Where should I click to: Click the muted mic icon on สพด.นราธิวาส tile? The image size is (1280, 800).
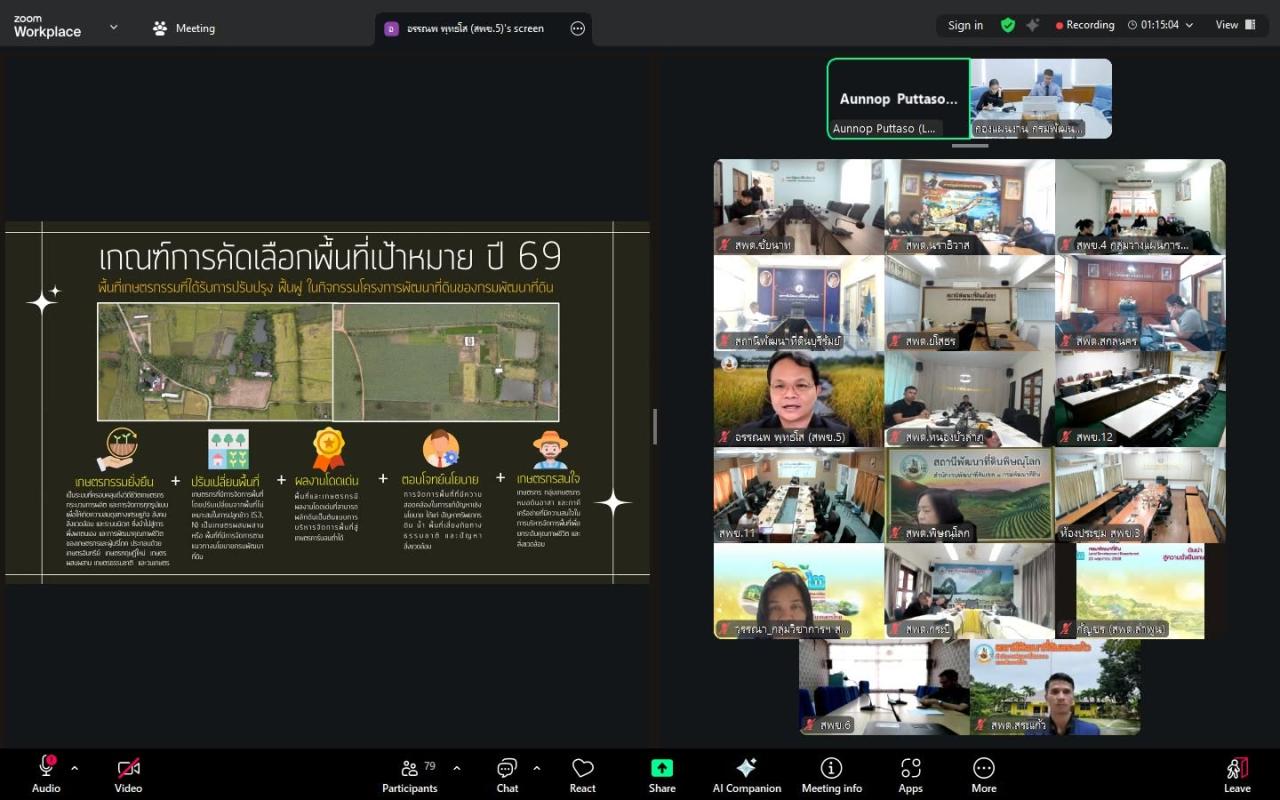[895, 245]
